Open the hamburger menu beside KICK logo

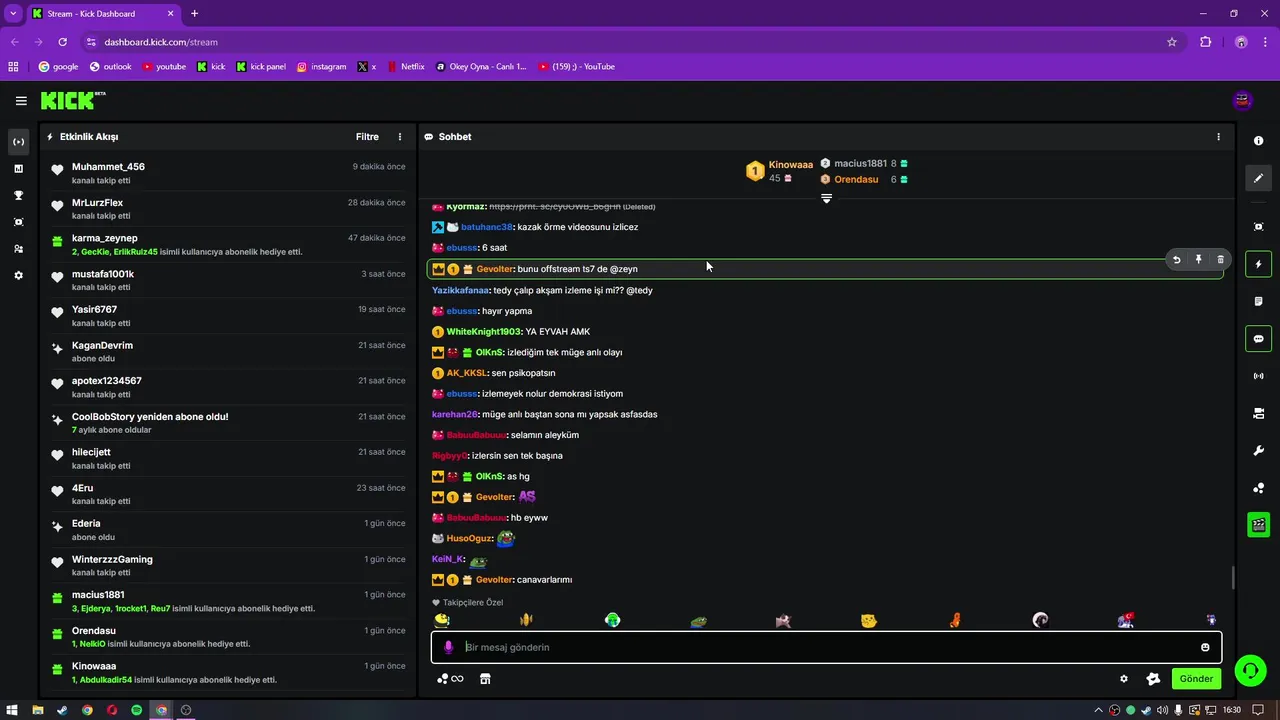(21, 101)
